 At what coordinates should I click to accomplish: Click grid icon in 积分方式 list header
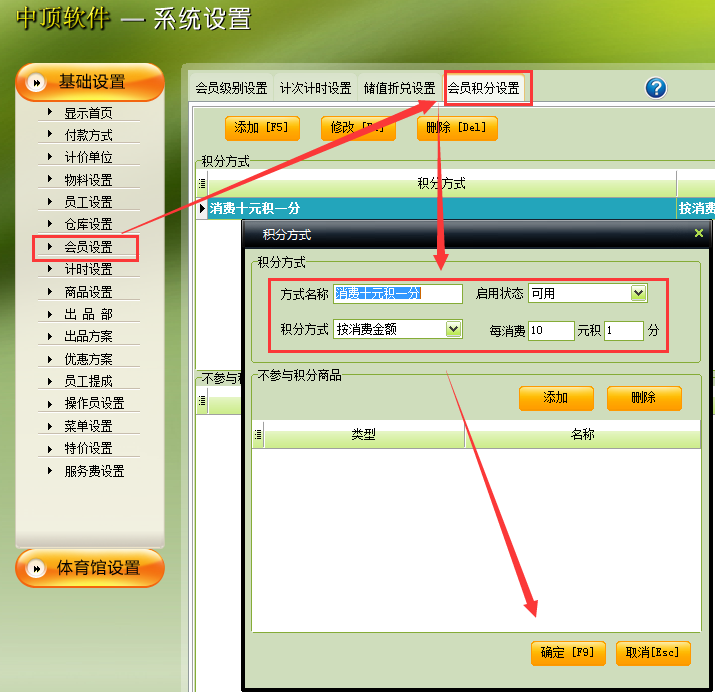[202, 184]
